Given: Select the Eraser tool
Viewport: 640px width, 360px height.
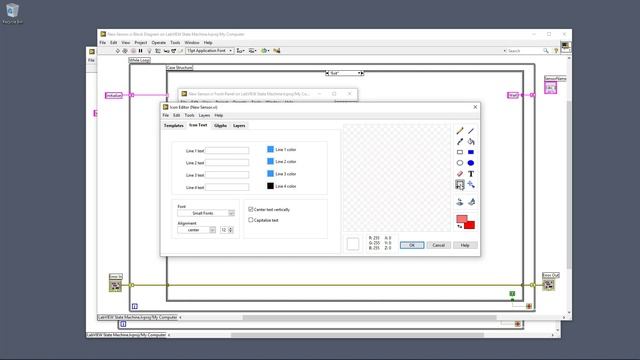Looking at the screenshot, I should (460, 174).
